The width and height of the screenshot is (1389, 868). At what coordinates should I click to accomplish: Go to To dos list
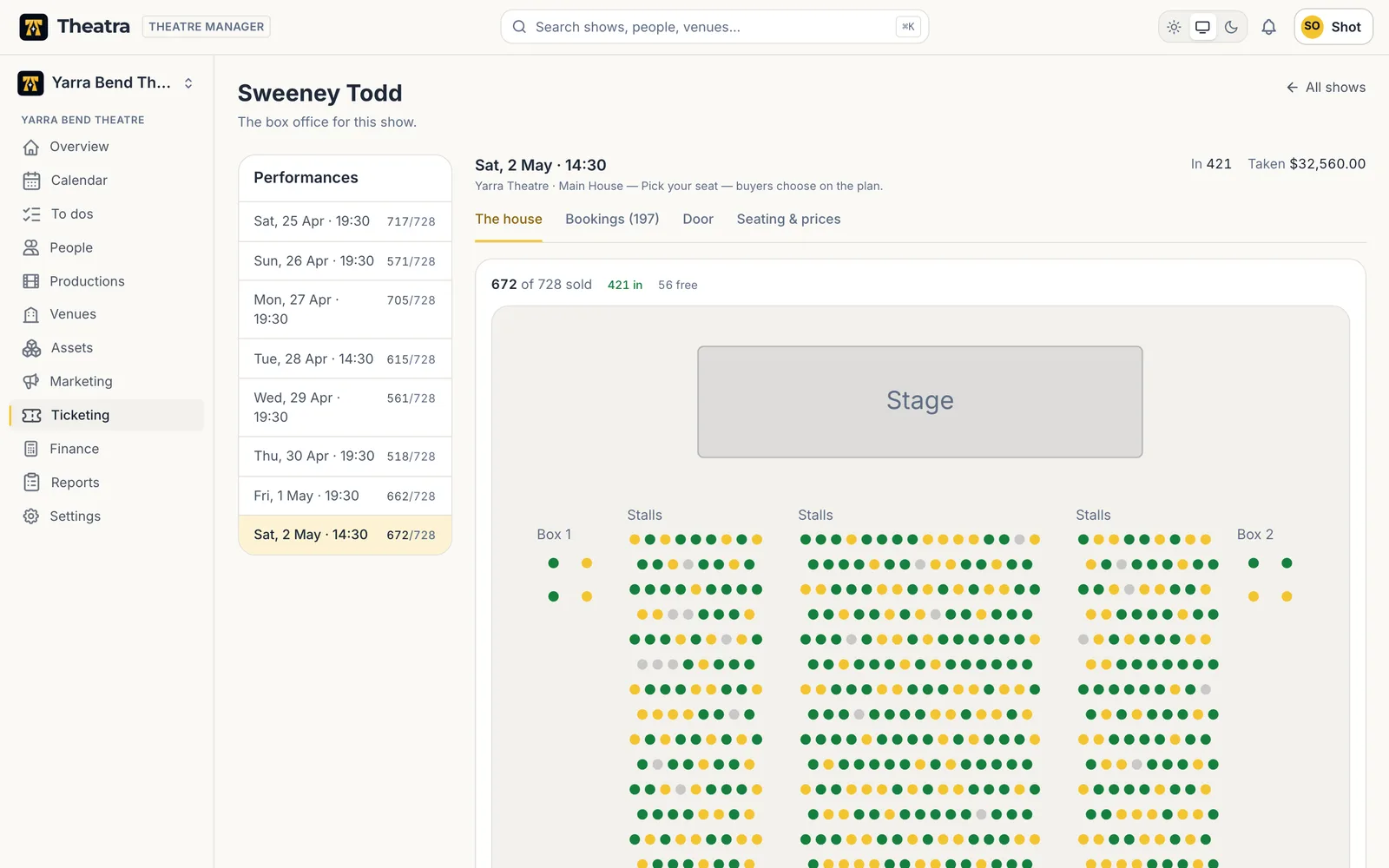[x=107, y=214]
